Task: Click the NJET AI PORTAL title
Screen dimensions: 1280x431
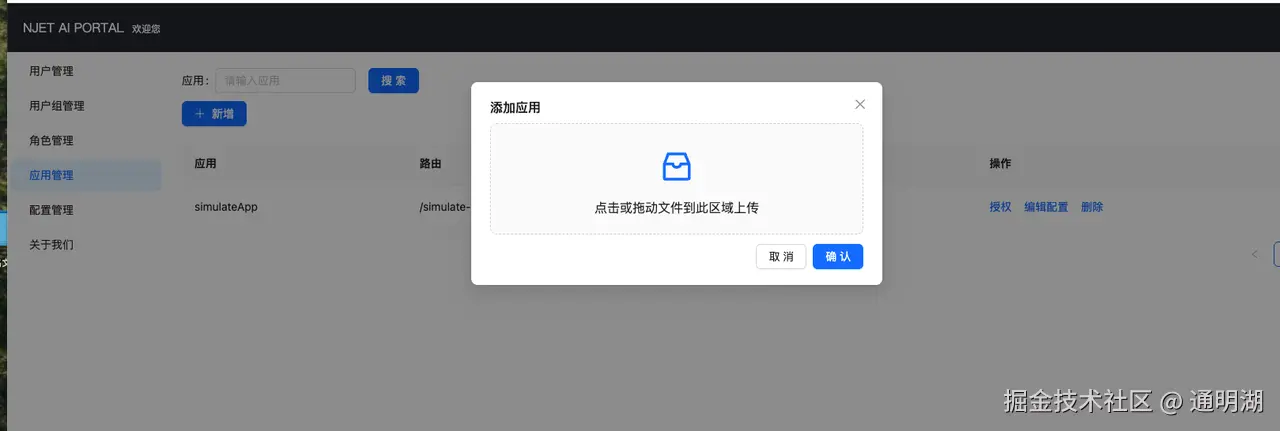Action: [73, 28]
